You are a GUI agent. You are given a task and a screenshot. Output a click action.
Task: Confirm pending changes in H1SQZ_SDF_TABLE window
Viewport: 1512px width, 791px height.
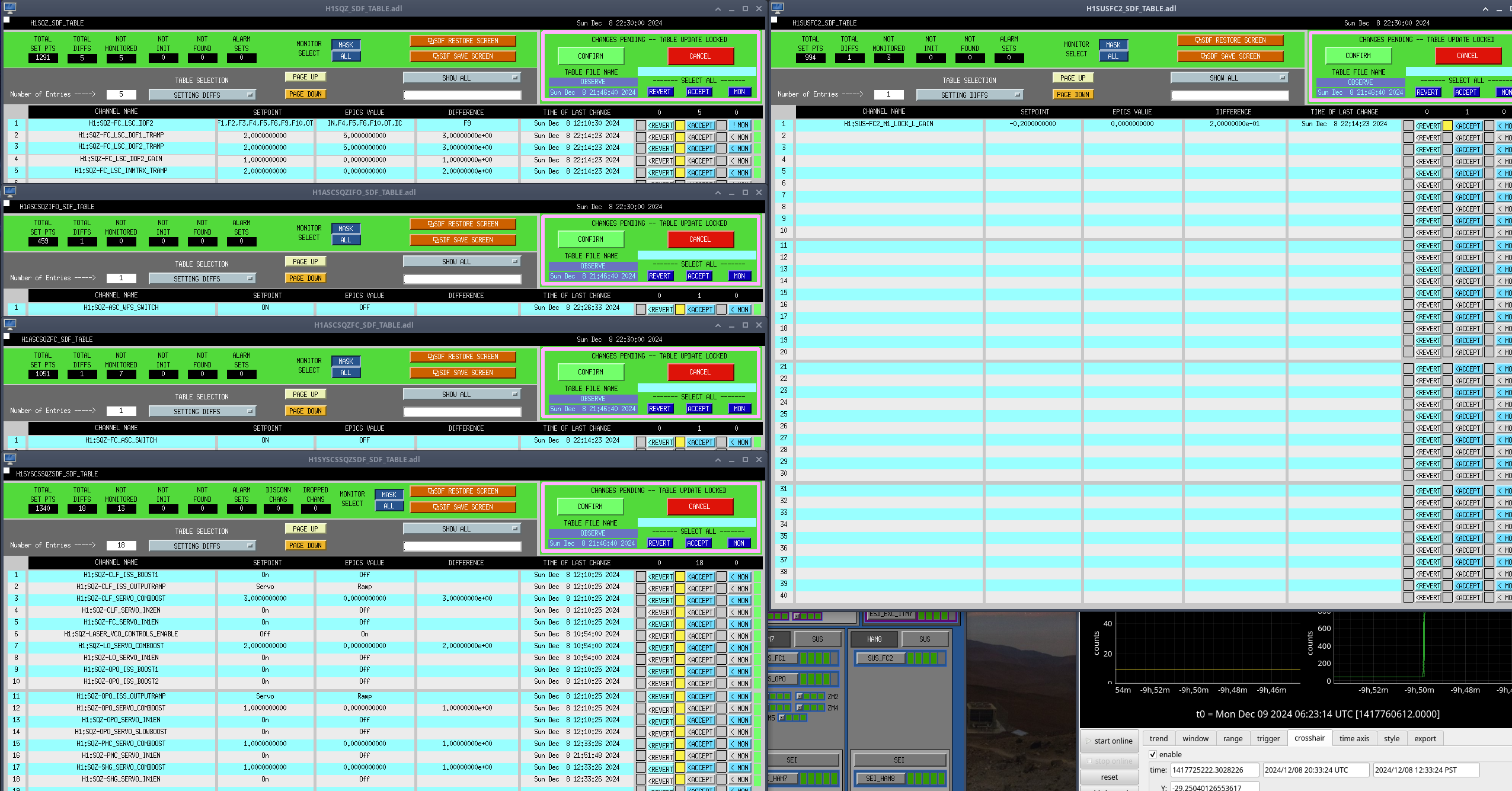click(590, 56)
